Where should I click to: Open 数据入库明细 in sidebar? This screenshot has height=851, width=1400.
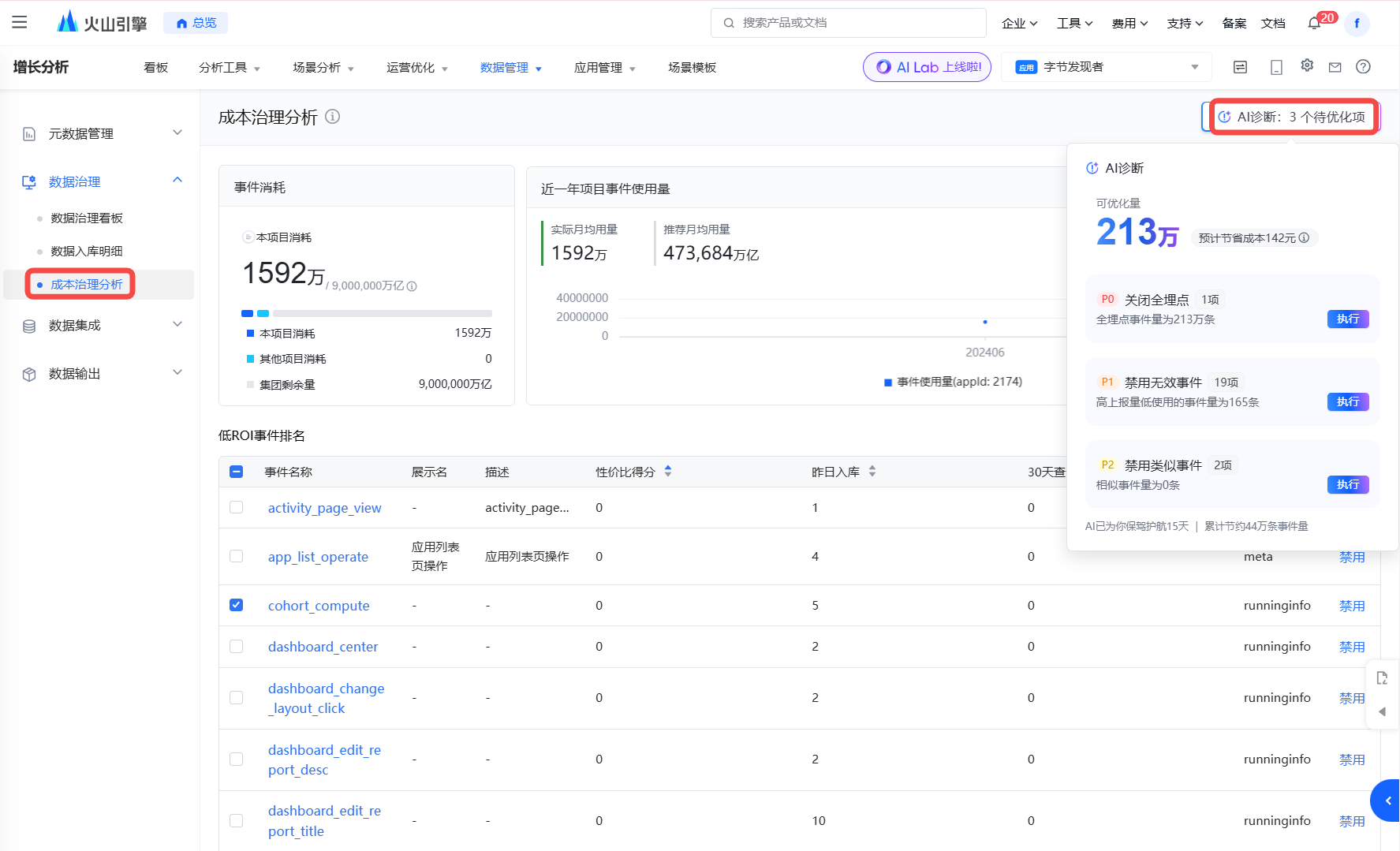point(87,252)
